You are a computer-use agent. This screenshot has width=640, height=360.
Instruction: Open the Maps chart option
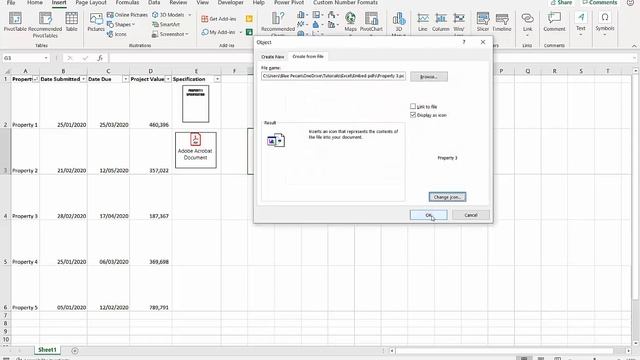(350, 22)
